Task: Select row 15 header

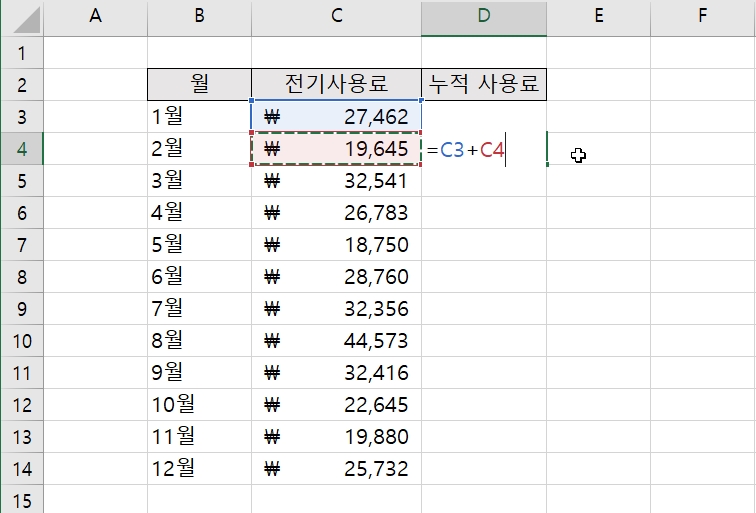Action: tap(22, 500)
